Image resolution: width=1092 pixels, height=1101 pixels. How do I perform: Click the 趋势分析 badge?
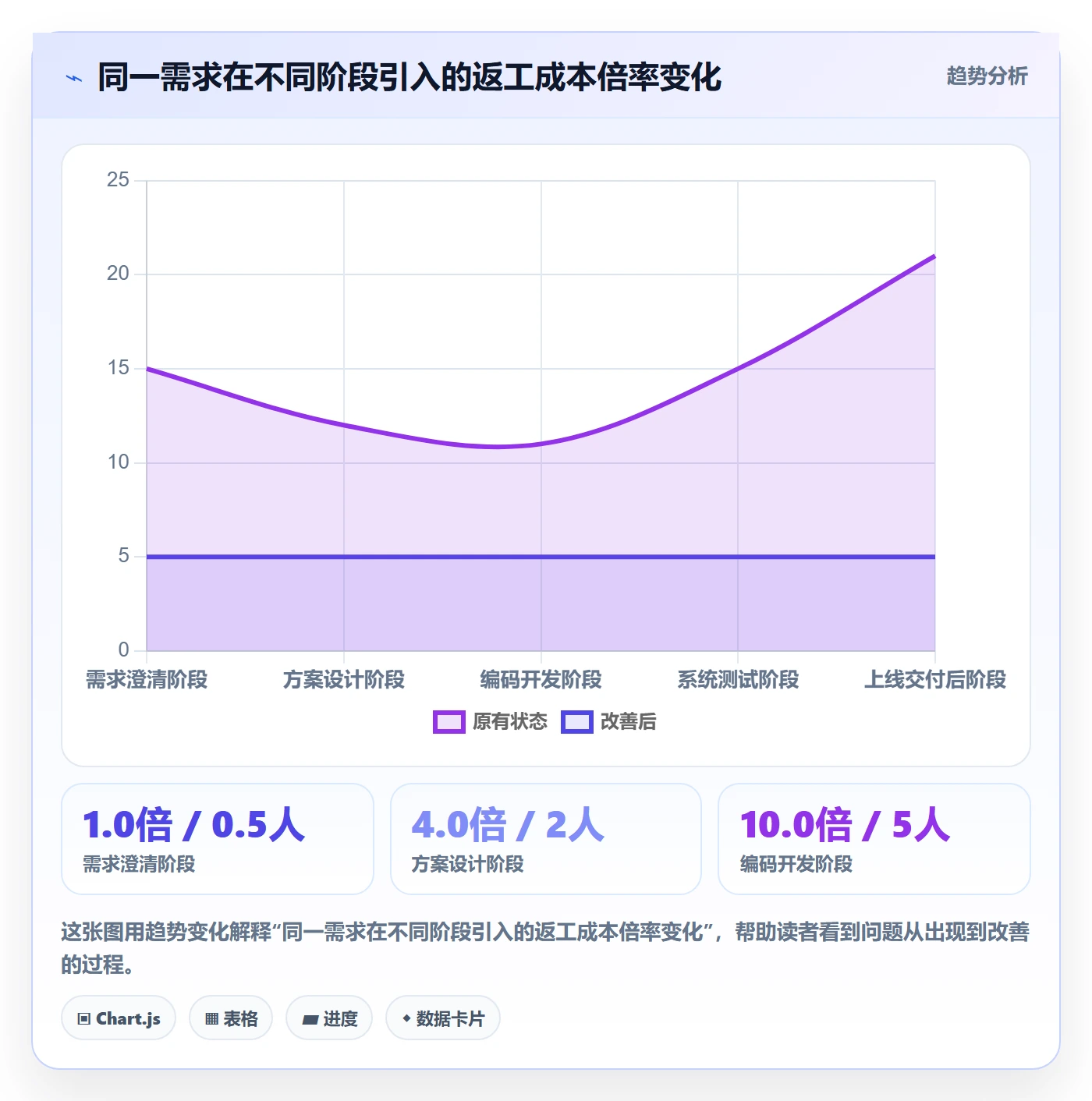pos(987,76)
